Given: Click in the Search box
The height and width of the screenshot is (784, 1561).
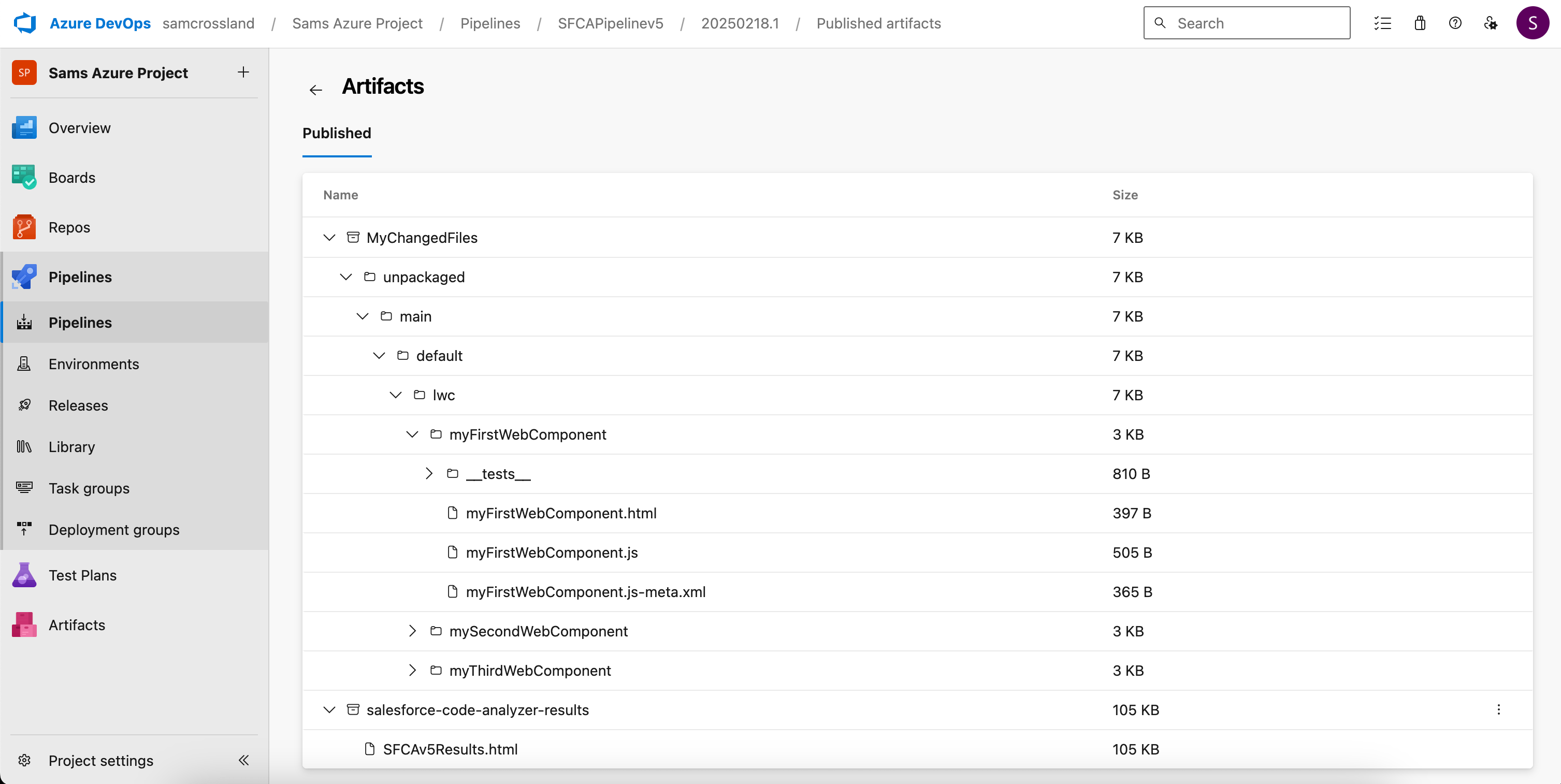Looking at the screenshot, I should 1247,23.
